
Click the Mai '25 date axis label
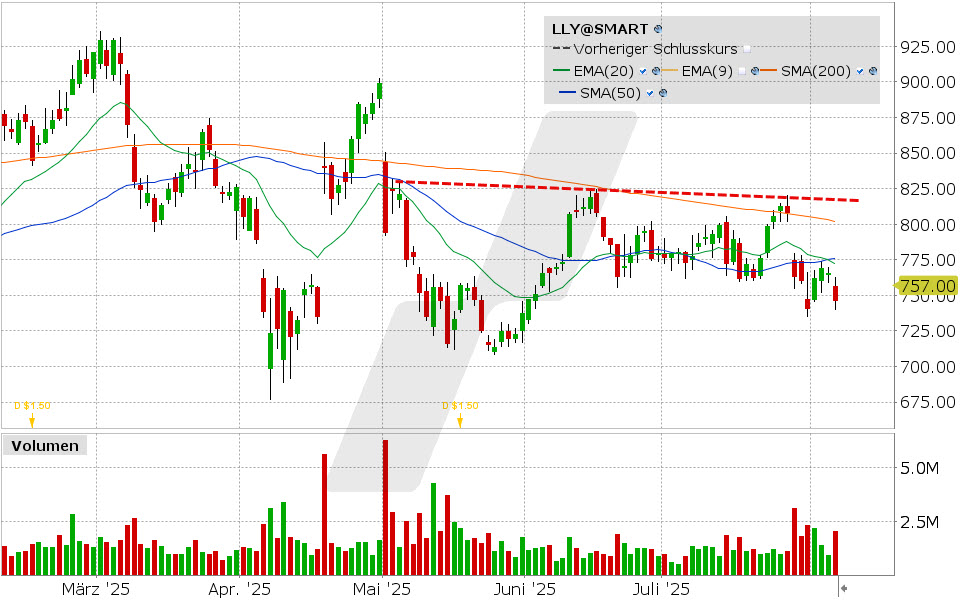(x=381, y=589)
